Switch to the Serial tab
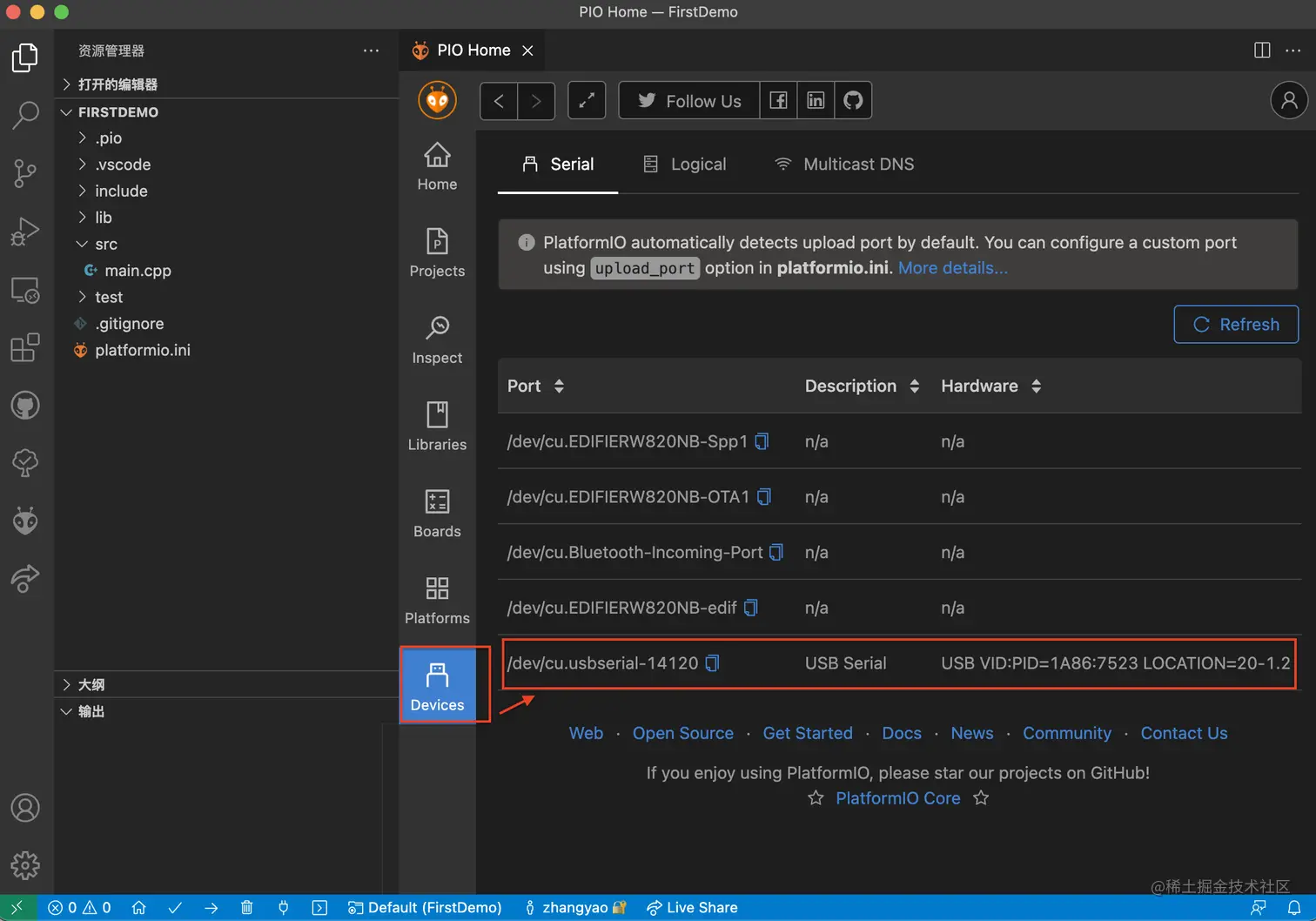This screenshot has width=1316, height=921. [558, 165]
